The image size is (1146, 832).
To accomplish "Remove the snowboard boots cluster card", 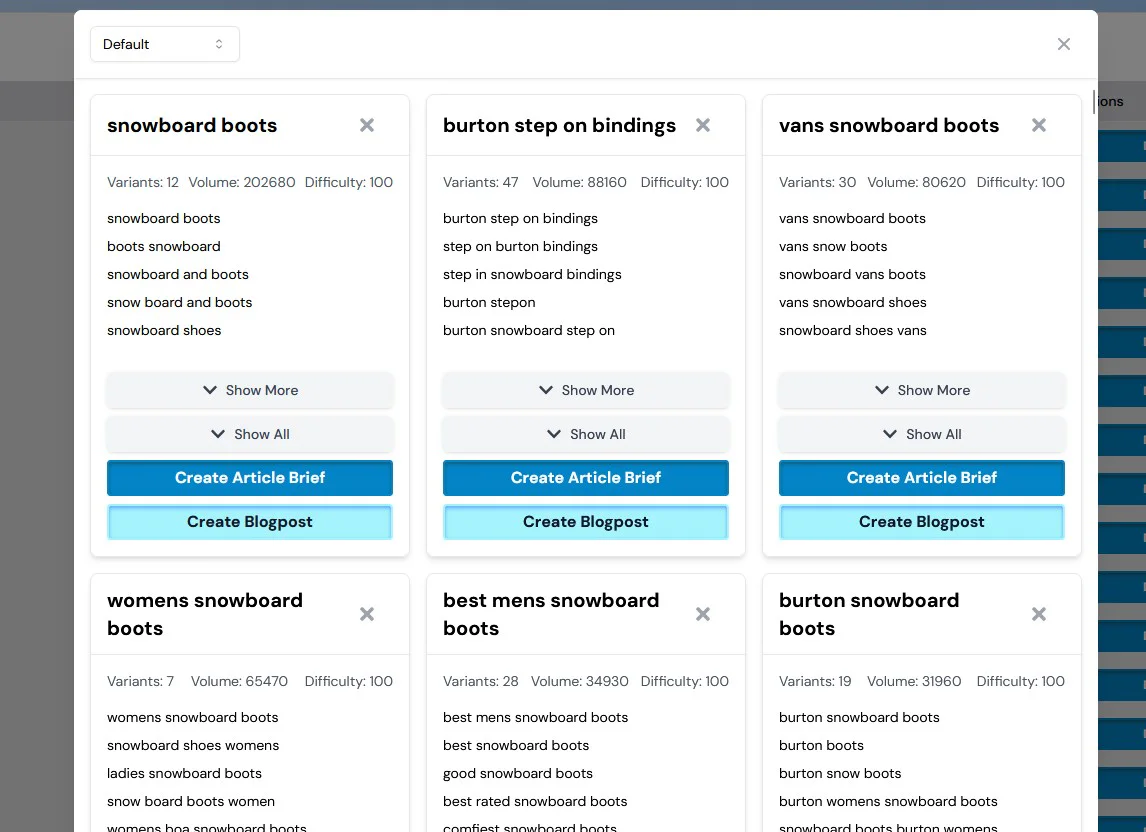I will point(367,125).
